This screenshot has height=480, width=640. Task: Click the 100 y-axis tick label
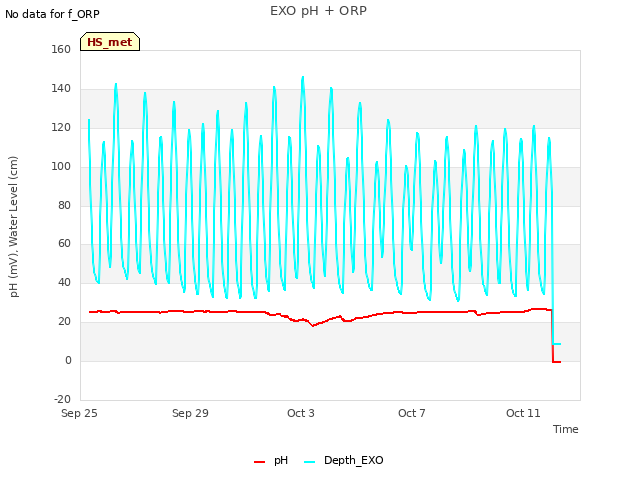point(61,166)
